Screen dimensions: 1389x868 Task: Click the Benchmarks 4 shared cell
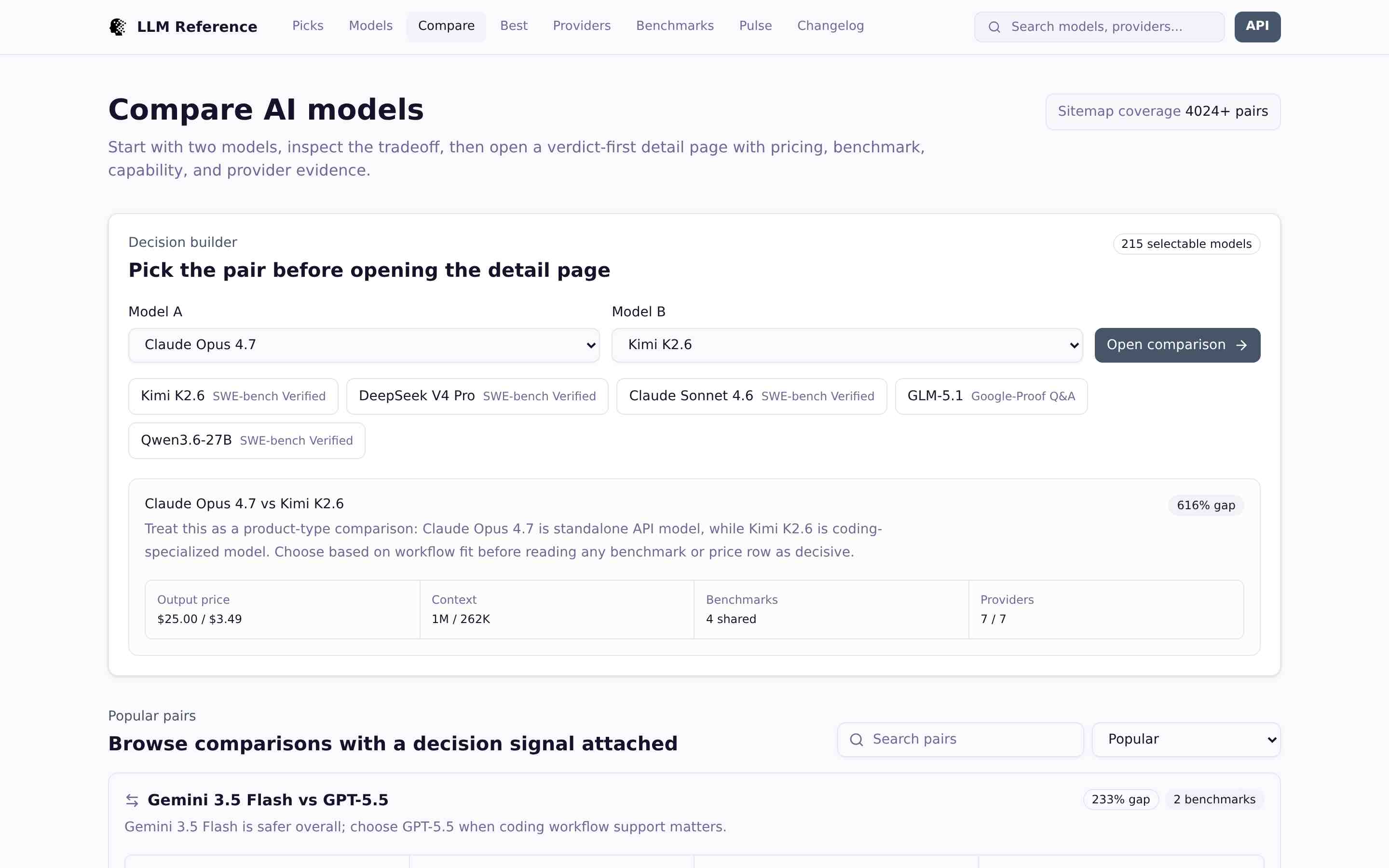[x=831, y=610]
